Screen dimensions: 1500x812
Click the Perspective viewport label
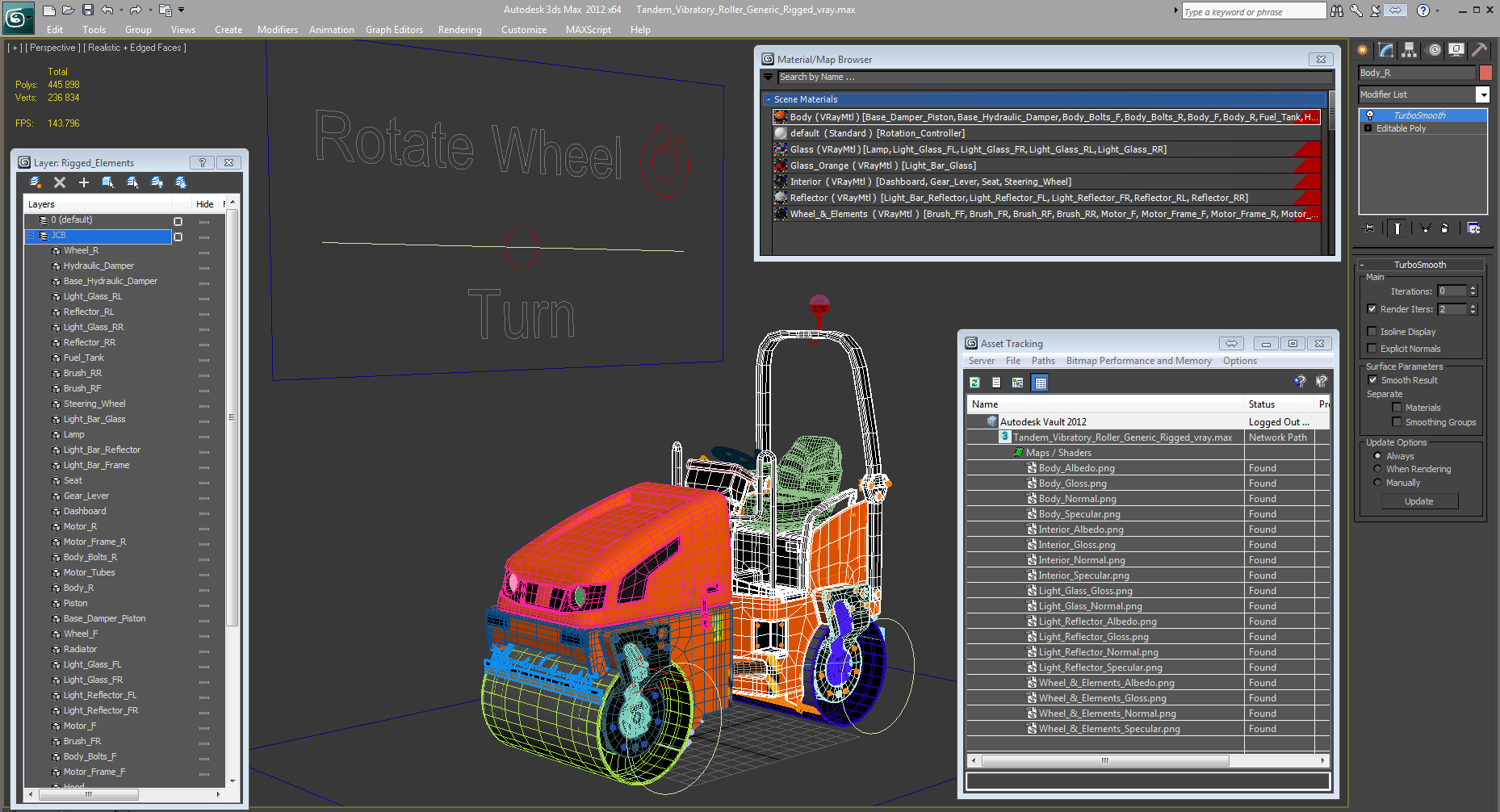point(52,48)
